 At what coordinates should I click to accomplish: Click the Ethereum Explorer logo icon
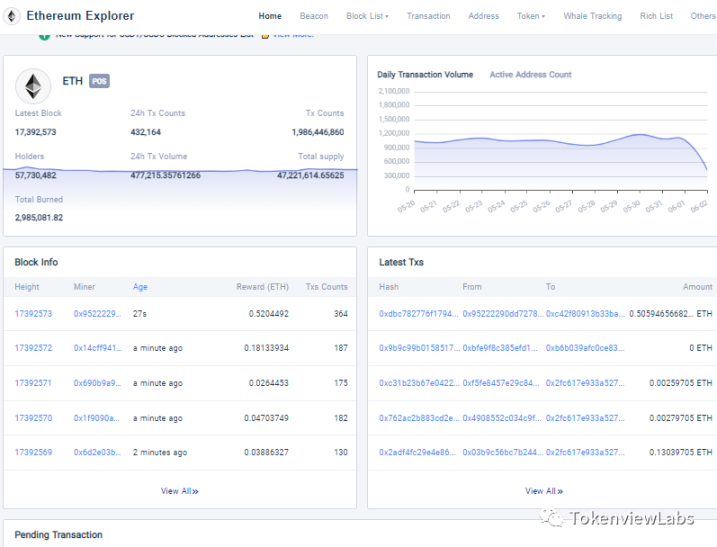pyautogui.click(x=13, y=16)
